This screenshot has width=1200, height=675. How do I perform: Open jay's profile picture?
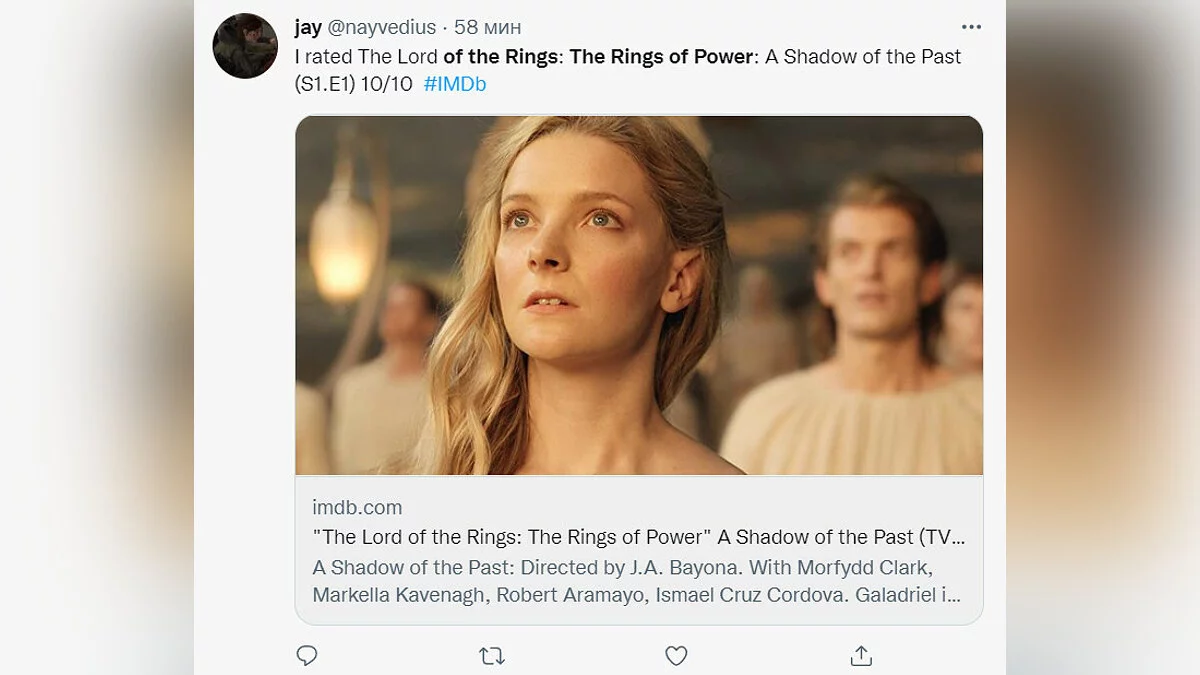[x=245, y=46]
